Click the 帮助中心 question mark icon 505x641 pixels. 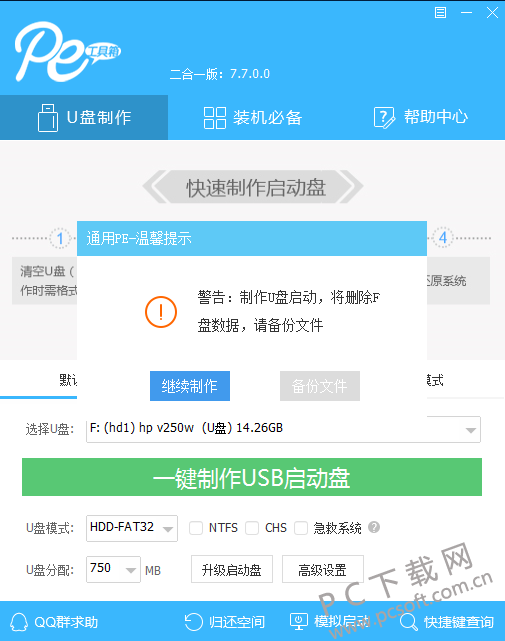(384, 118)
